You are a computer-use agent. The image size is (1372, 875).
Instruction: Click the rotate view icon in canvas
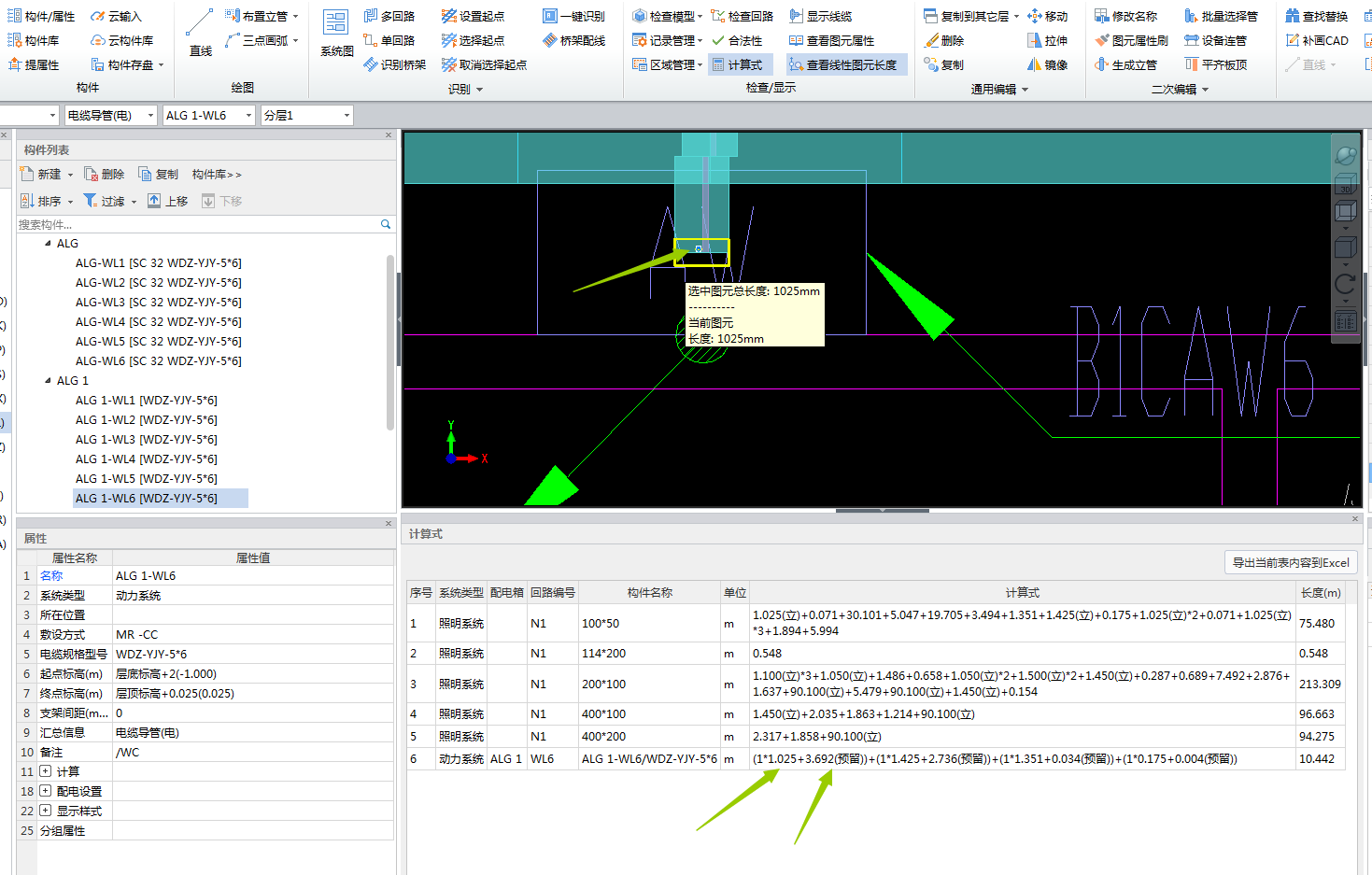1345,283
